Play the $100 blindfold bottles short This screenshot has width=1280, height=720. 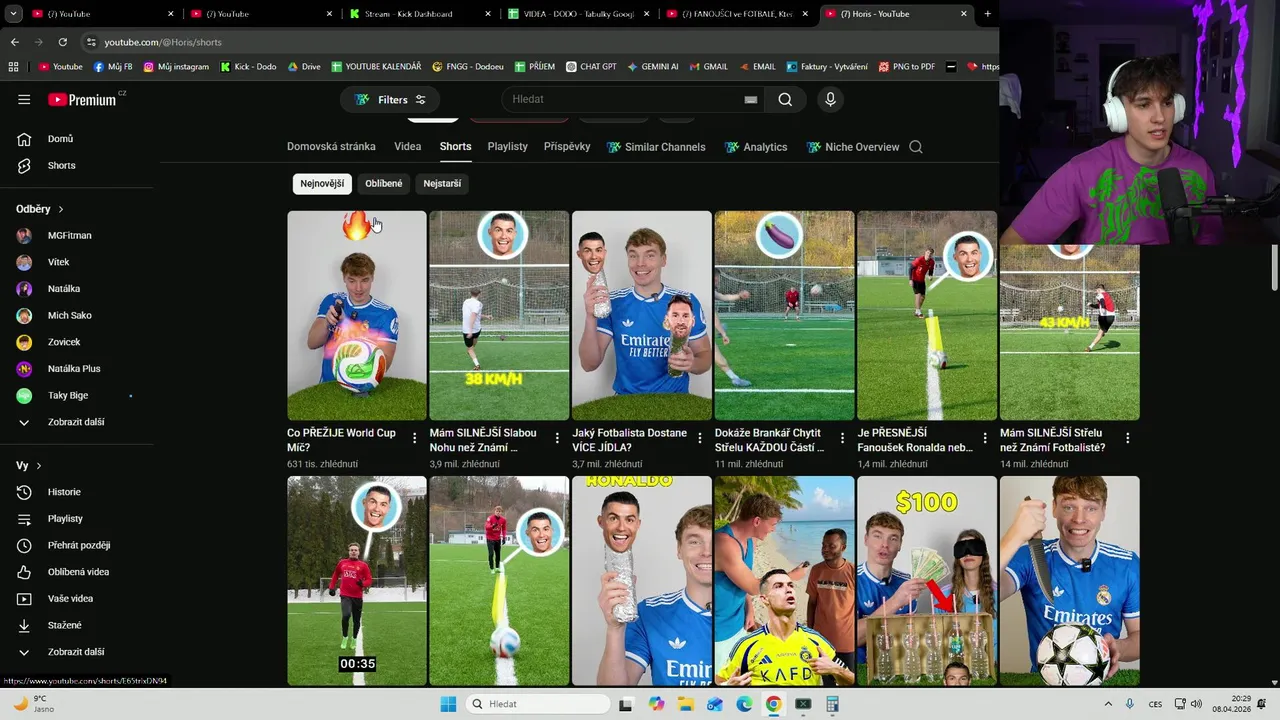click(x=927, y=581)
